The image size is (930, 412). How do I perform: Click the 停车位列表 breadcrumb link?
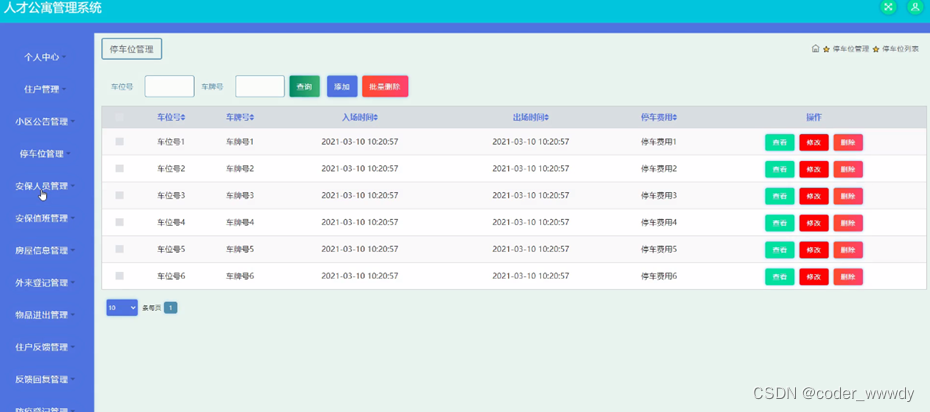click(901, 49)
